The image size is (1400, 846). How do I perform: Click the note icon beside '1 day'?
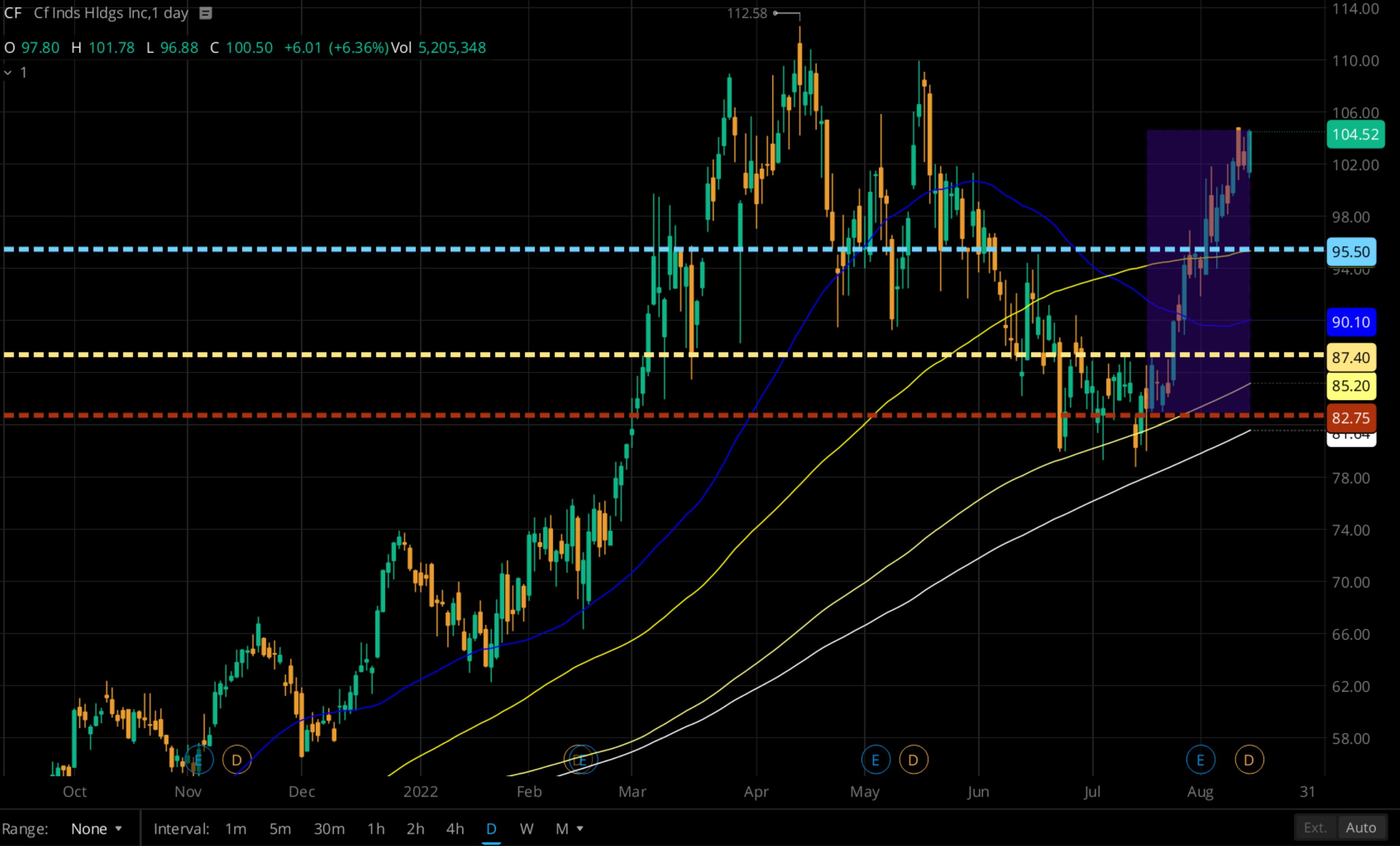click(206, 13)
